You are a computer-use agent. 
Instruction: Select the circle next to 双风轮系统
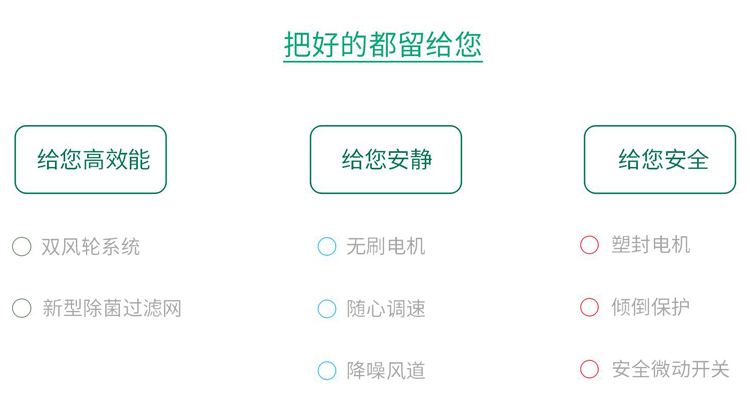pyautogui.click(x=22, y=247)
